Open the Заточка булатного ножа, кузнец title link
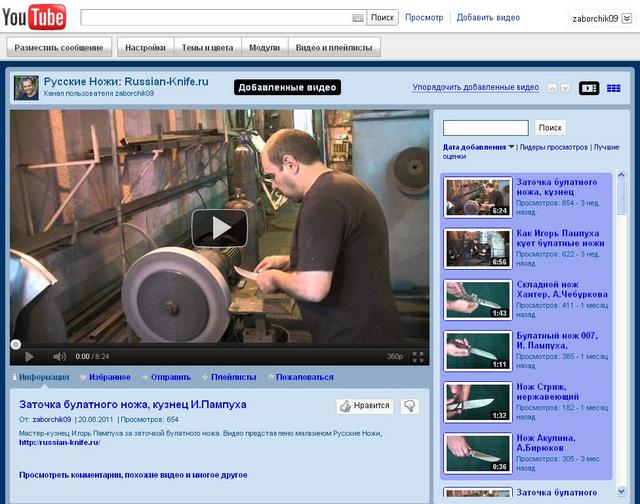The height and width of the screenshot is (504, 640). (x=557, y=187)
